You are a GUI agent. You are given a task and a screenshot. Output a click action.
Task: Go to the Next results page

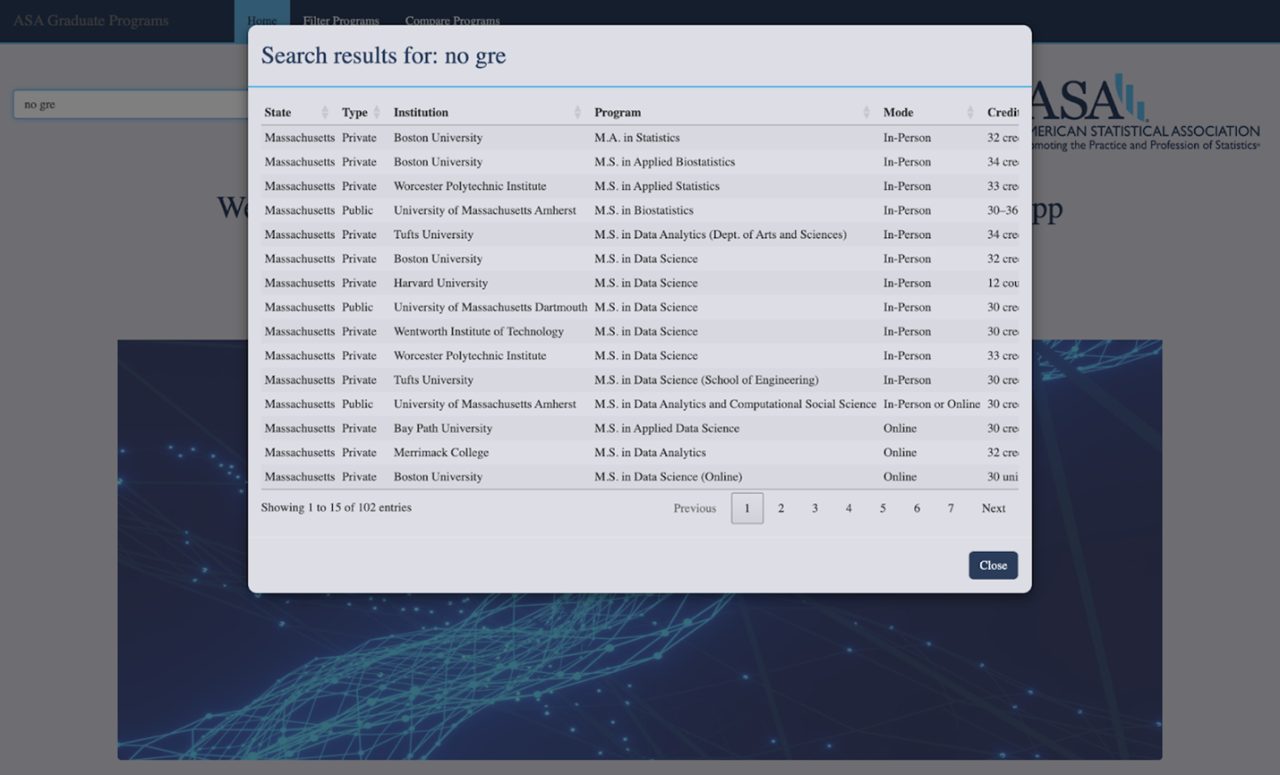(x=993, y=508)
